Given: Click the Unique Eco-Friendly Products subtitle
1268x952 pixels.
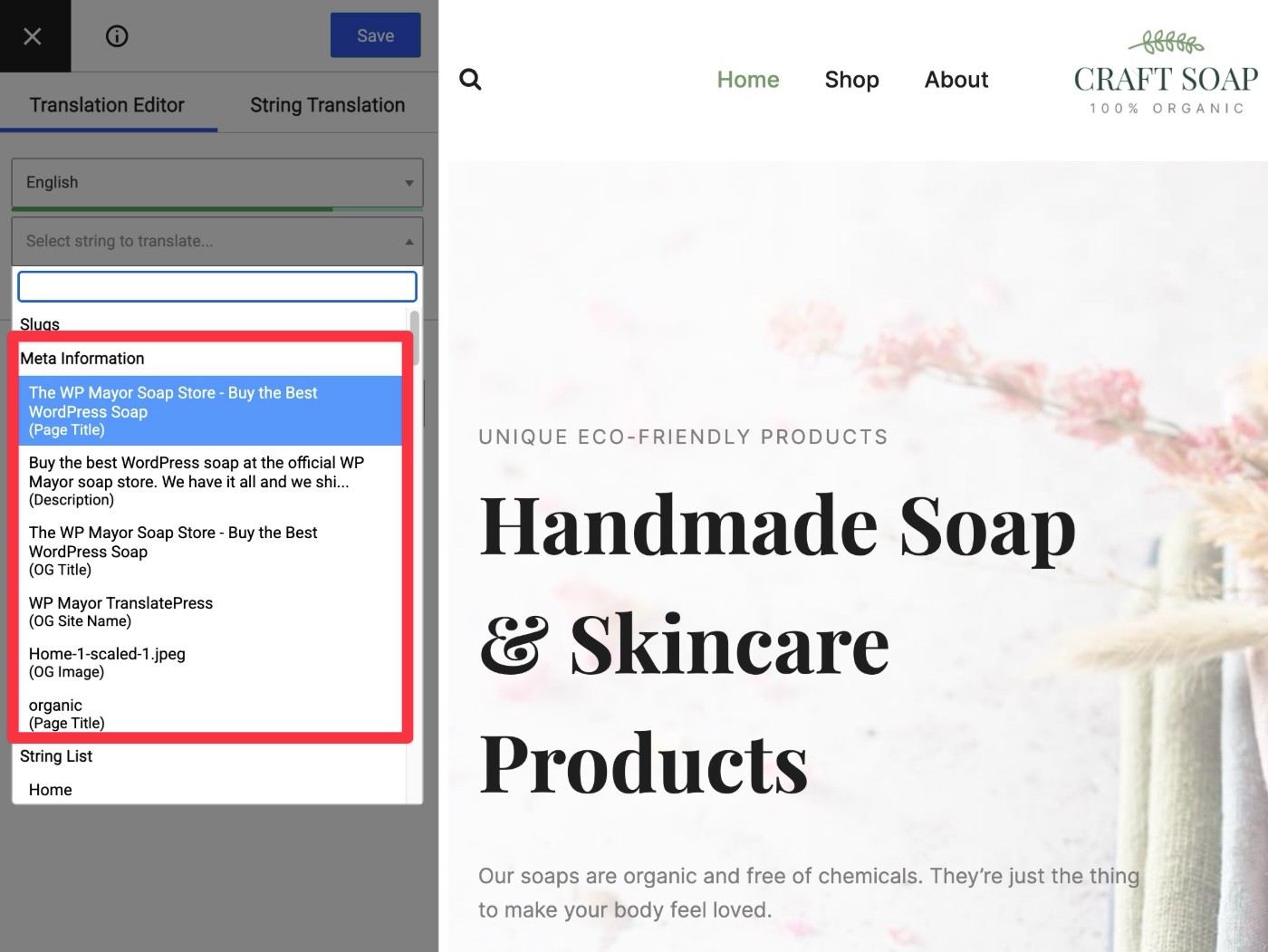Looking at the screenshot, I should pos(683,438).
